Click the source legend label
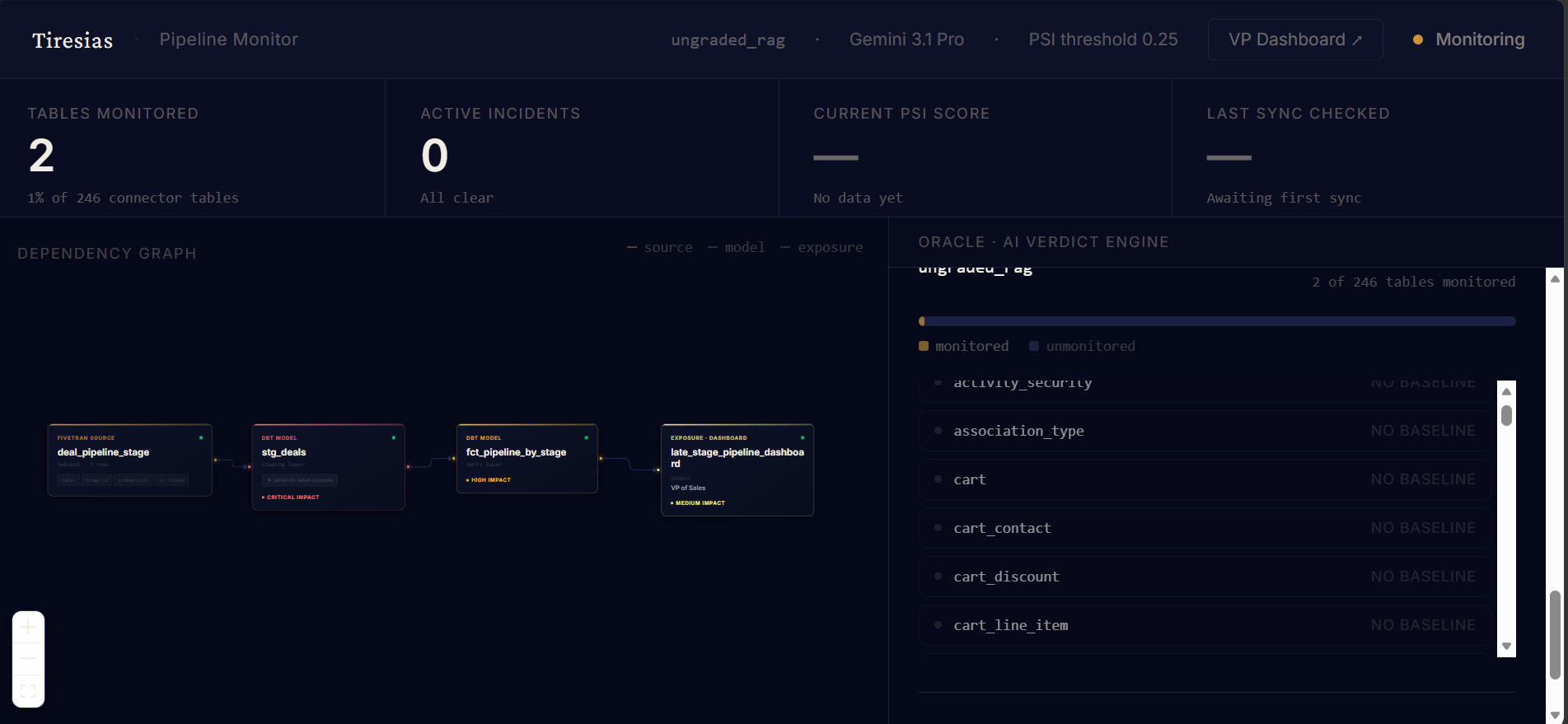This screenshot has width=1568, height=724. [x=668, y=247]
